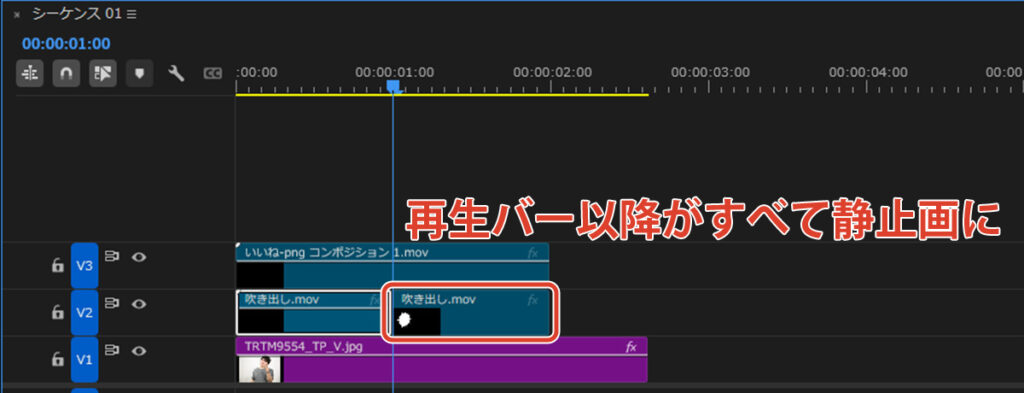This screenshot has height=393, width=1024.
Task: Add a marker with marker icon
Action: click(139, 74)
